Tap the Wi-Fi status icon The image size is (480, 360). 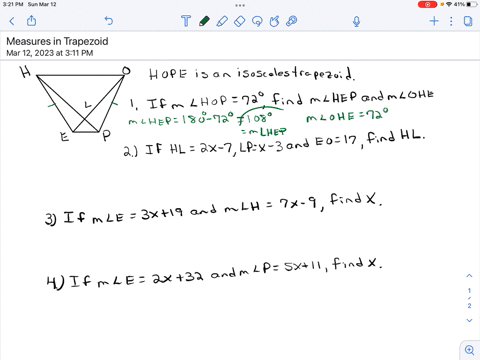point(449,4)
